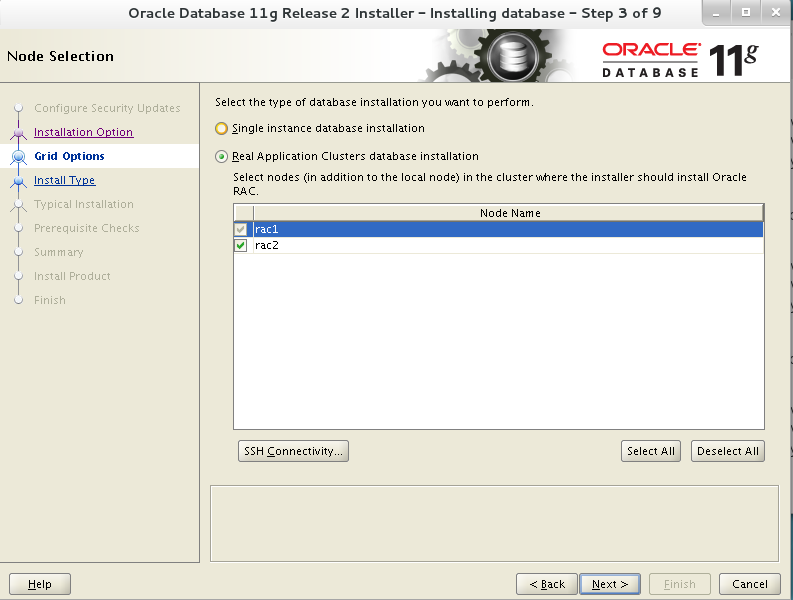Click the Finish step label in sidebar
The image size is (793, 600).
point(50,301)
